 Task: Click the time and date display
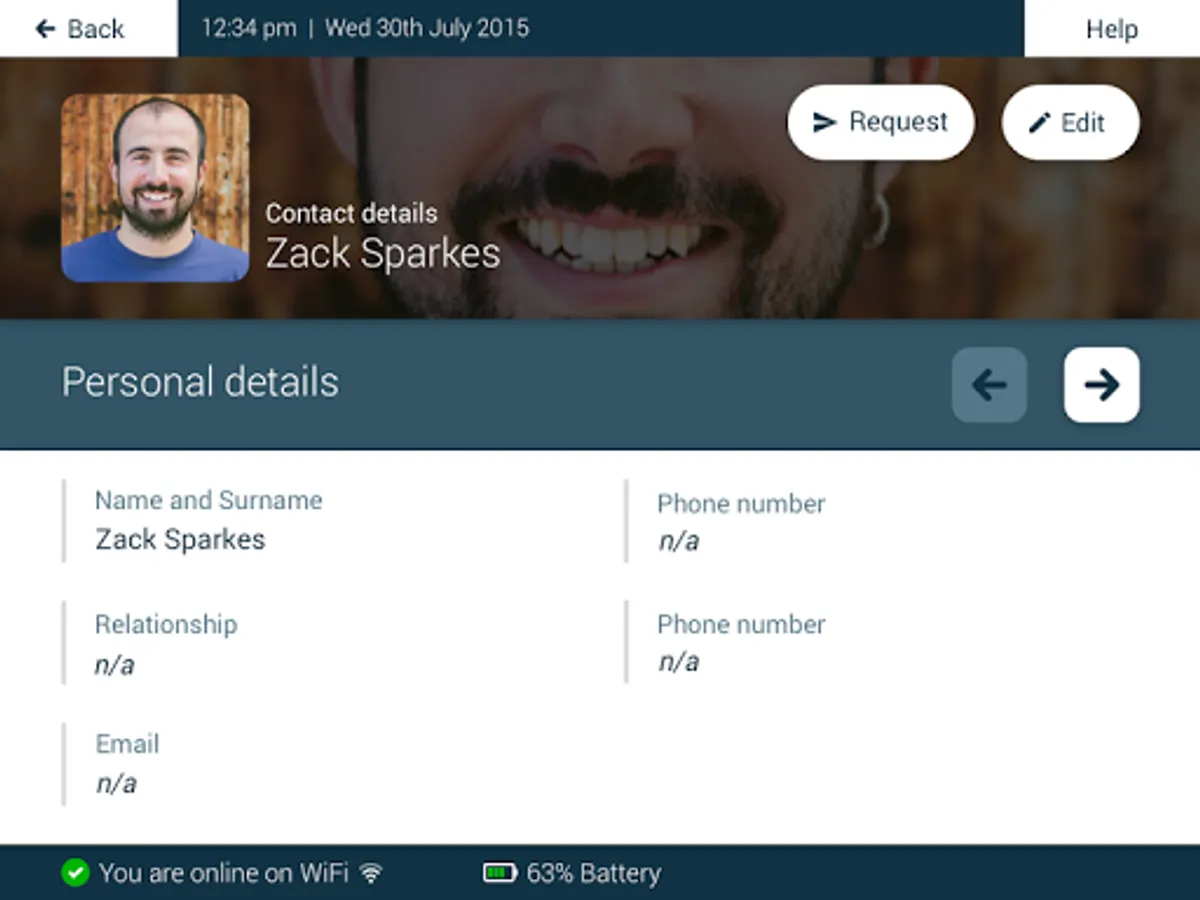click(365, 28)
